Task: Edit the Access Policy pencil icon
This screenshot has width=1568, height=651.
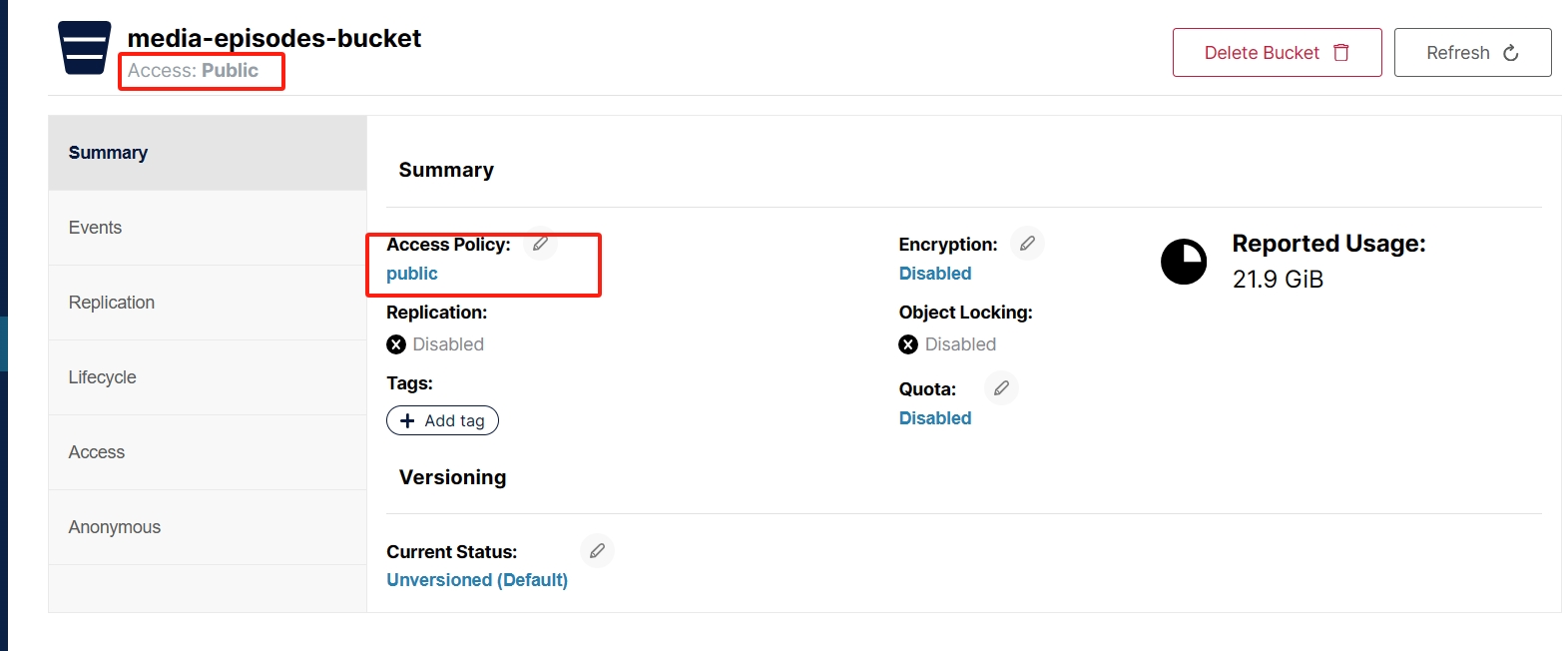Action: pos(540,244)
